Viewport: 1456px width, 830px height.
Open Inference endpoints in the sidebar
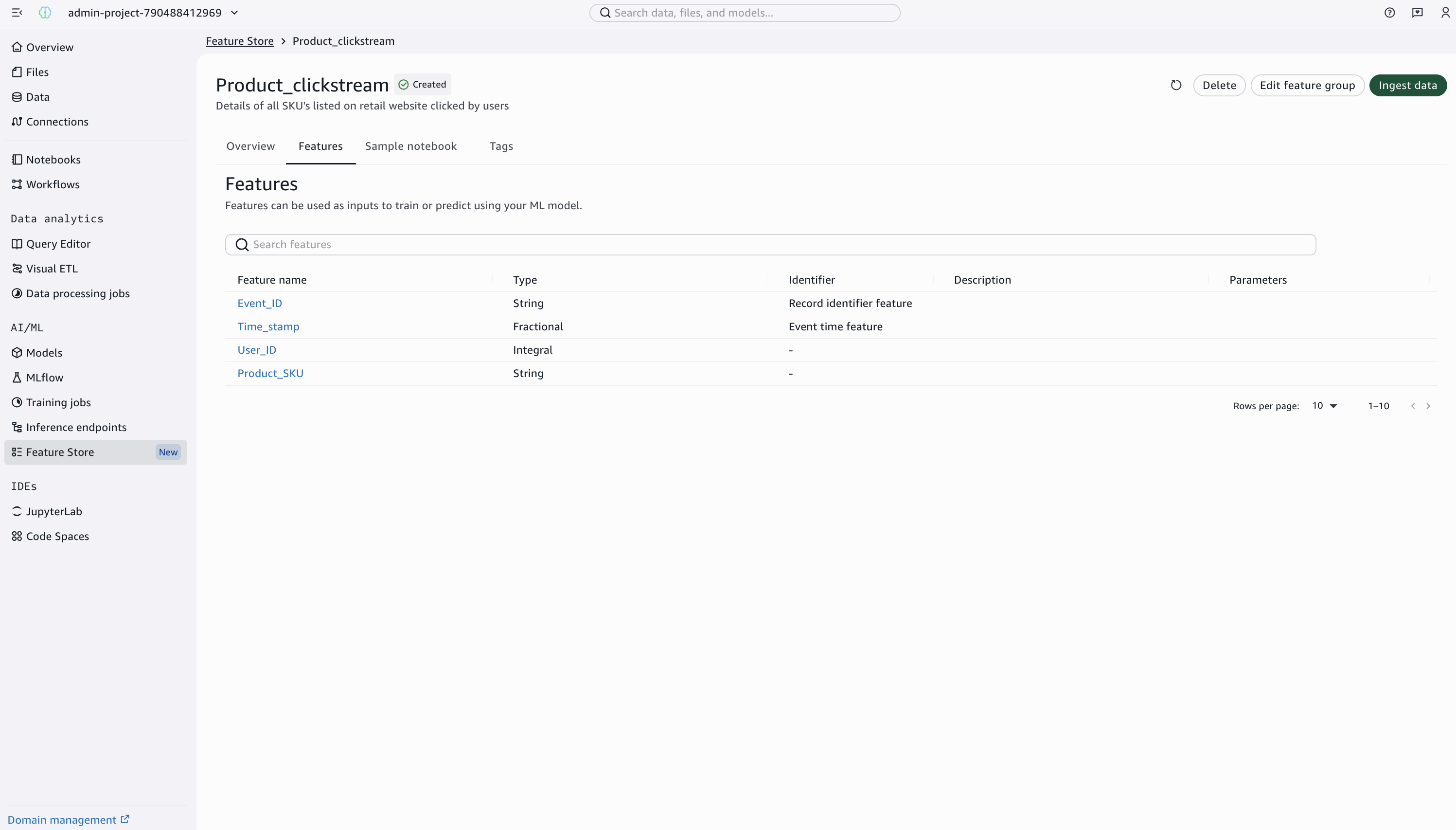(x=96, y=427)
